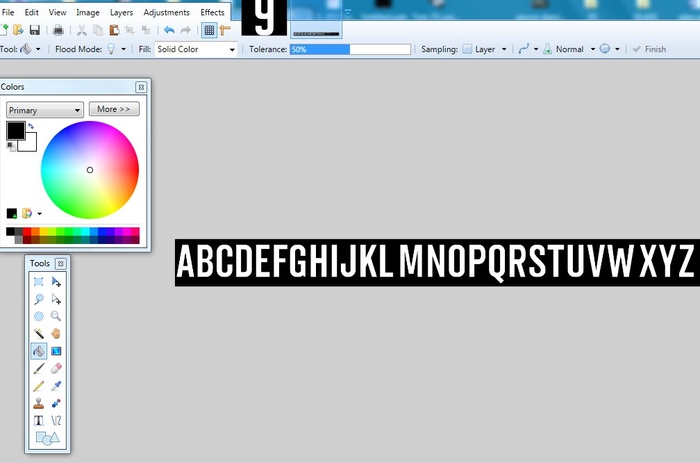Select the Pan hand tool

click(56, 334)
